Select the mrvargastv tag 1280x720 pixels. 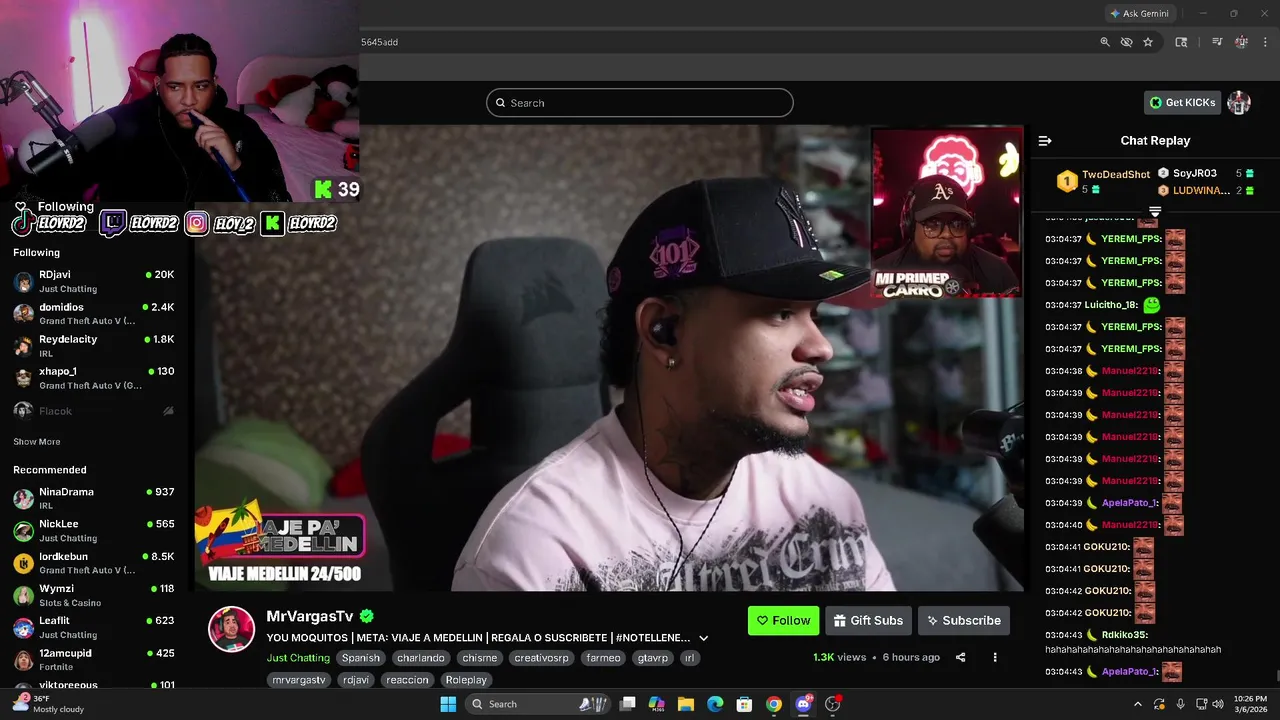coord(299,680)
